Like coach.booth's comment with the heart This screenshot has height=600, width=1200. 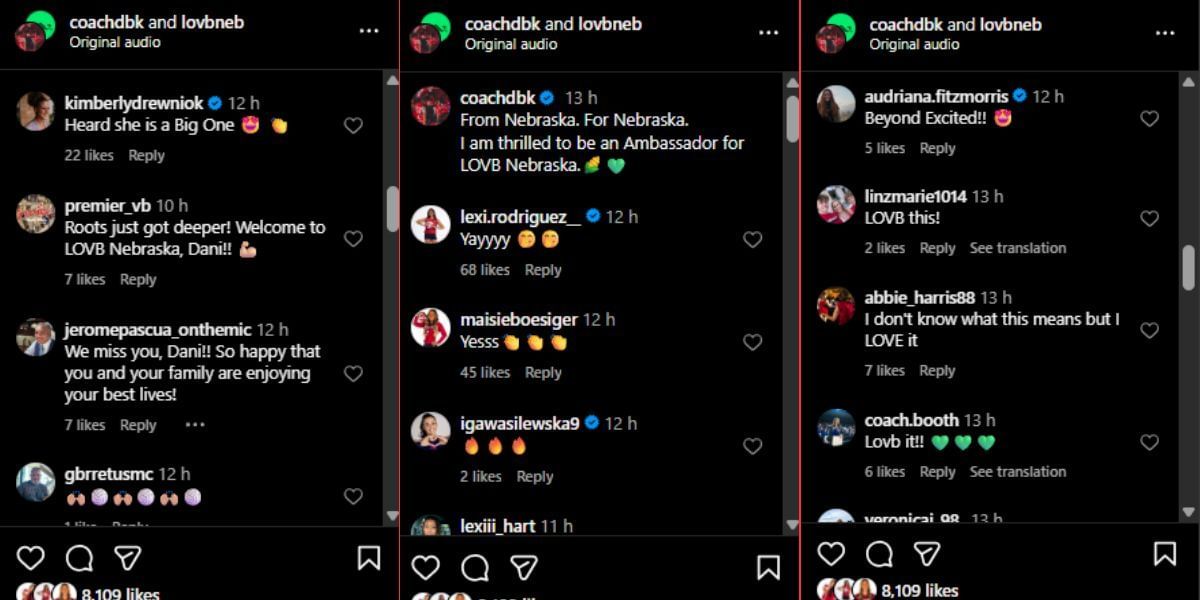click(x=1149, y=441)
